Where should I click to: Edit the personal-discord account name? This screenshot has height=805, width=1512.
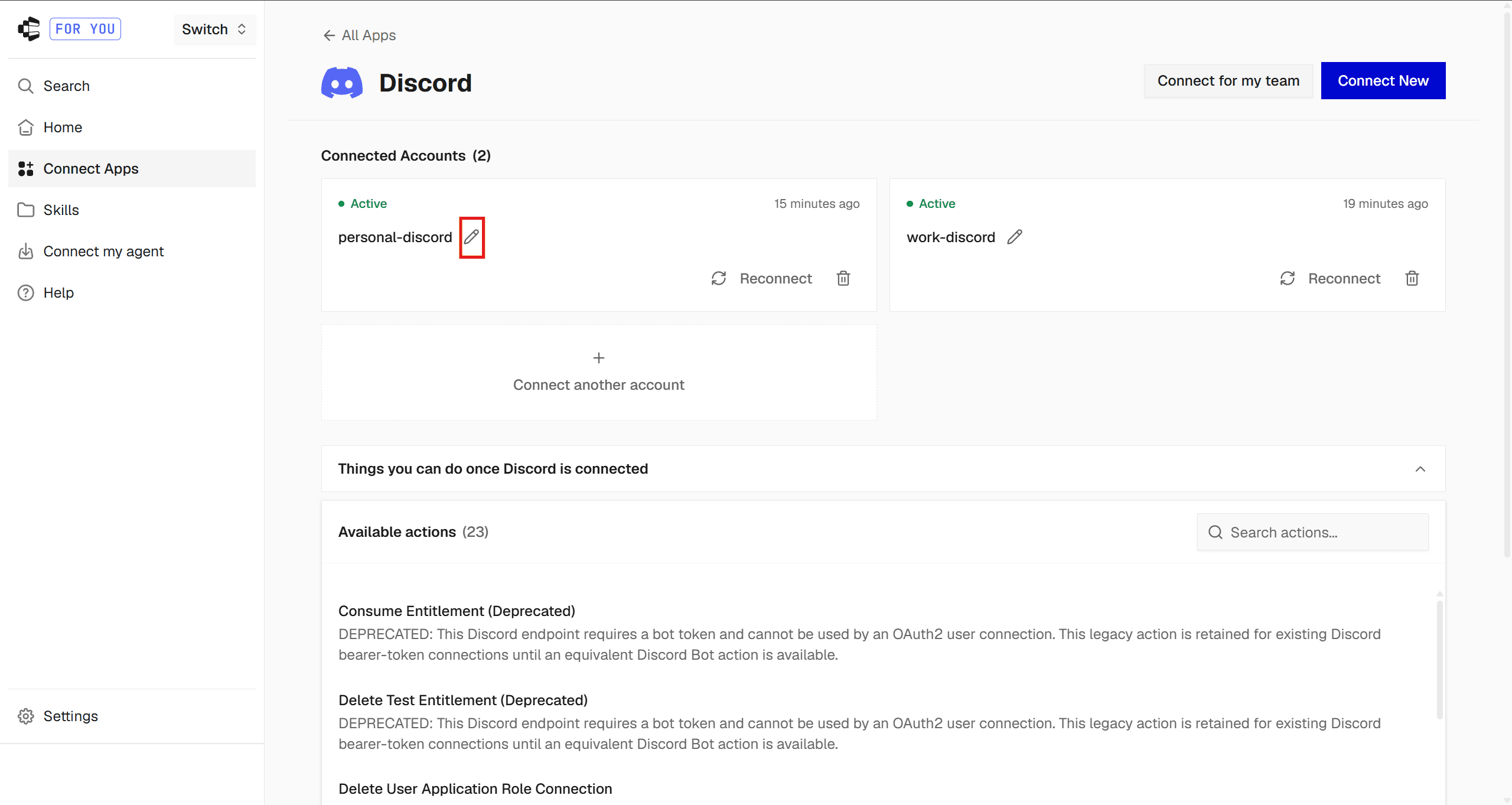click(x=471, y=237)
